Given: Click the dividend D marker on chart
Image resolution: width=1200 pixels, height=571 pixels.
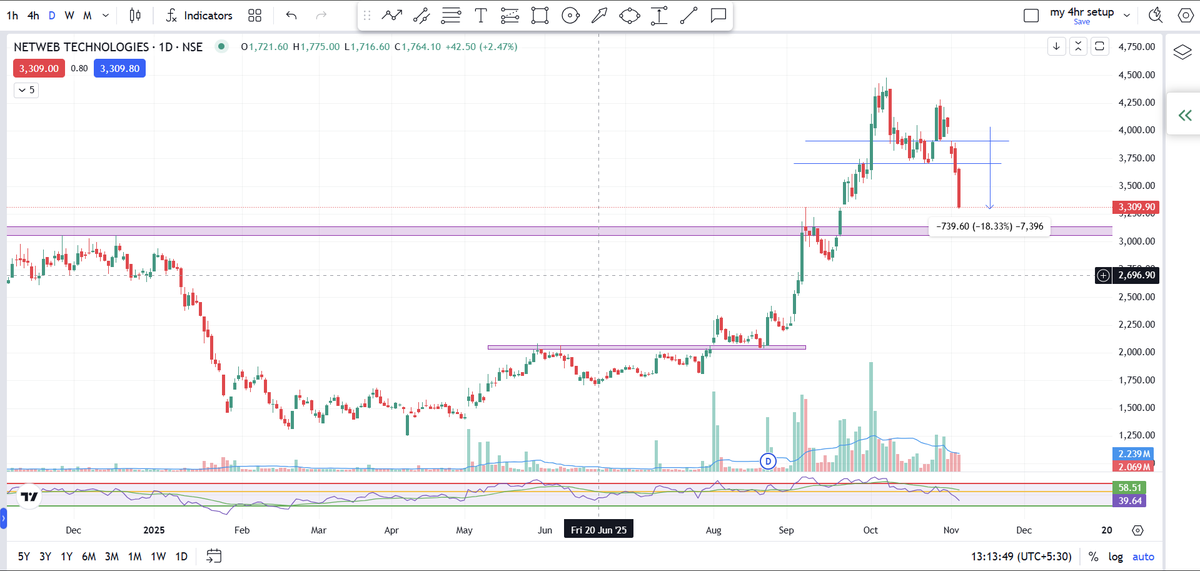Looking at the screenshot, I should (768, 461).
